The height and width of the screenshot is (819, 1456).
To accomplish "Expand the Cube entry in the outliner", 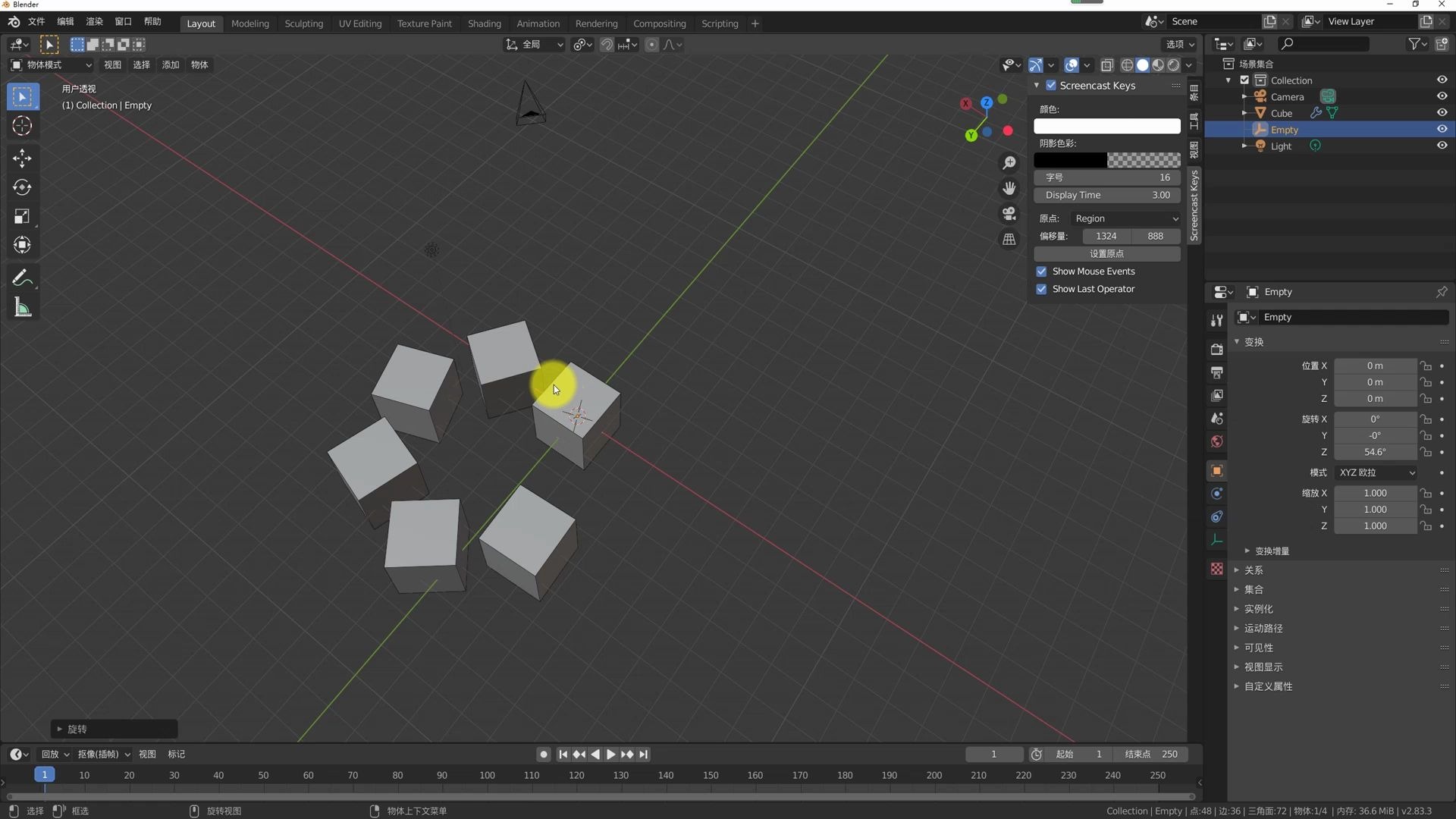I will (1244, 112).
